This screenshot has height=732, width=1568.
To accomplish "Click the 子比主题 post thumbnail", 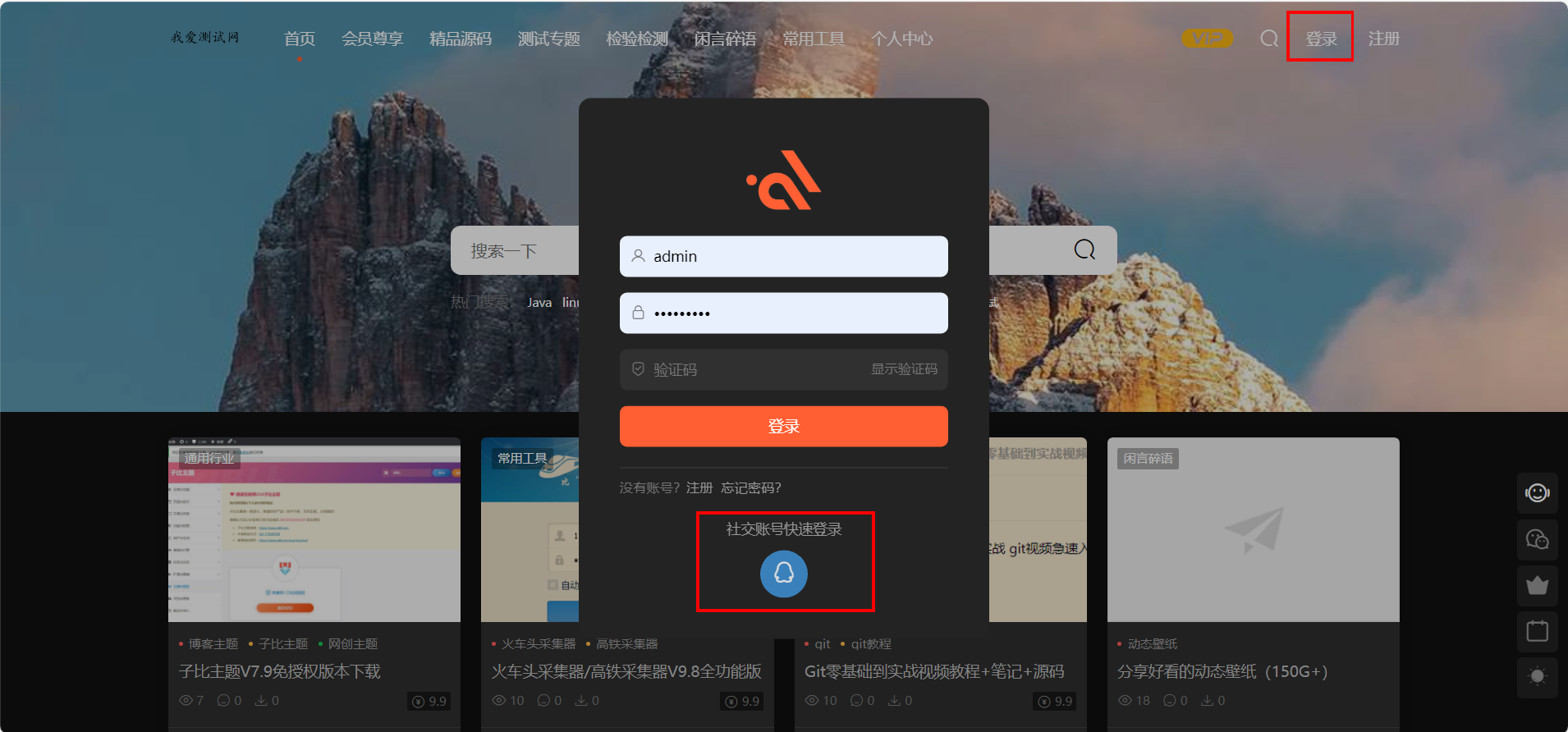I will (314, 529).
